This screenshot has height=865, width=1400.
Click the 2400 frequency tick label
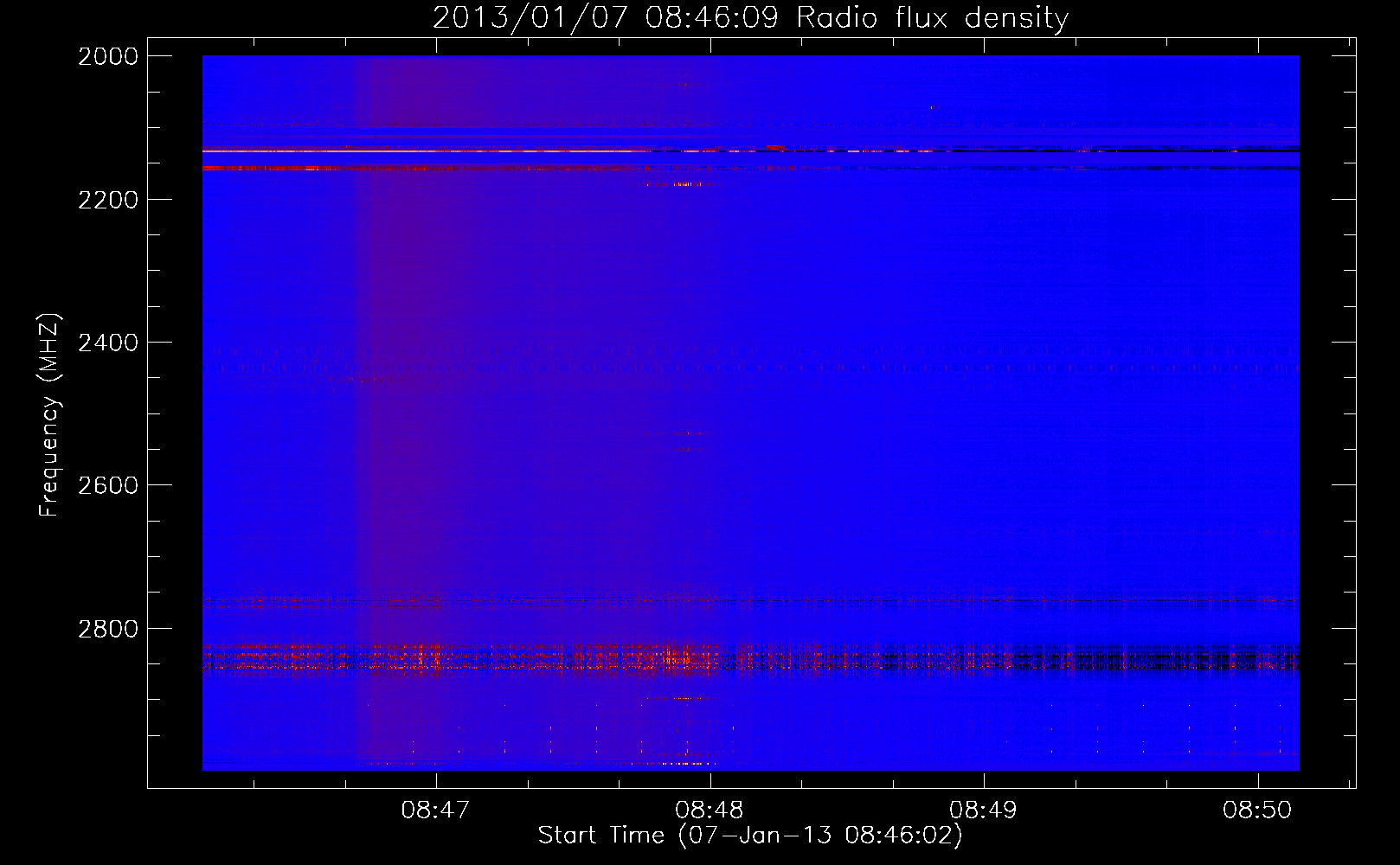coord(108,343)
